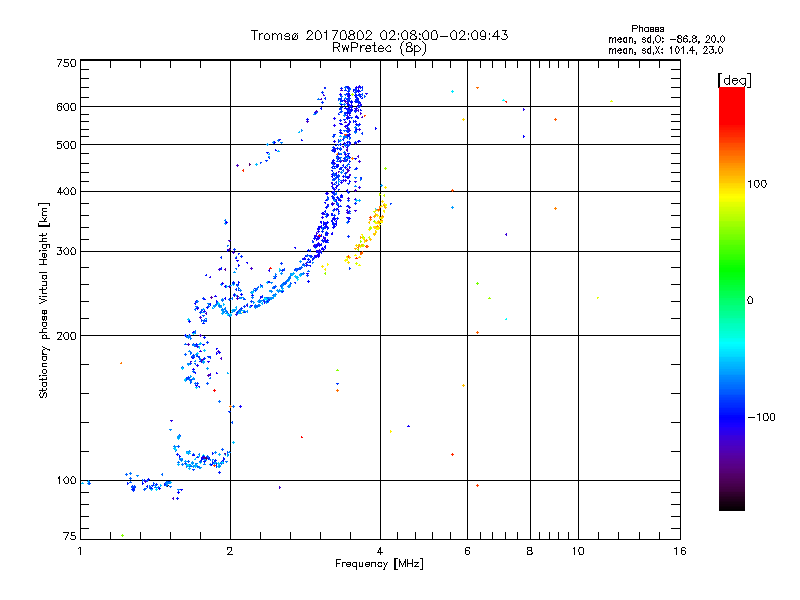
Task: Click the '8' x-axis tick label
Action: [530, 551]
